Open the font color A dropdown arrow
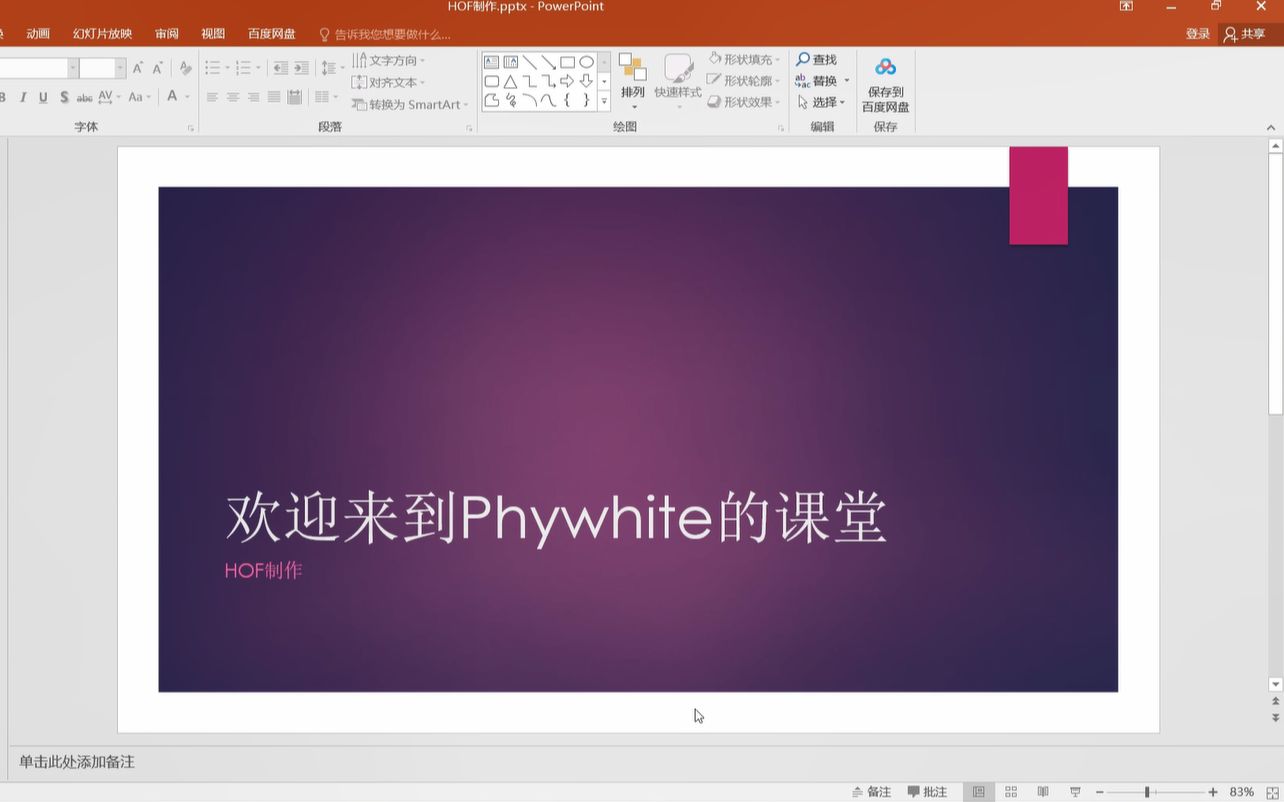 click(186, 97)
